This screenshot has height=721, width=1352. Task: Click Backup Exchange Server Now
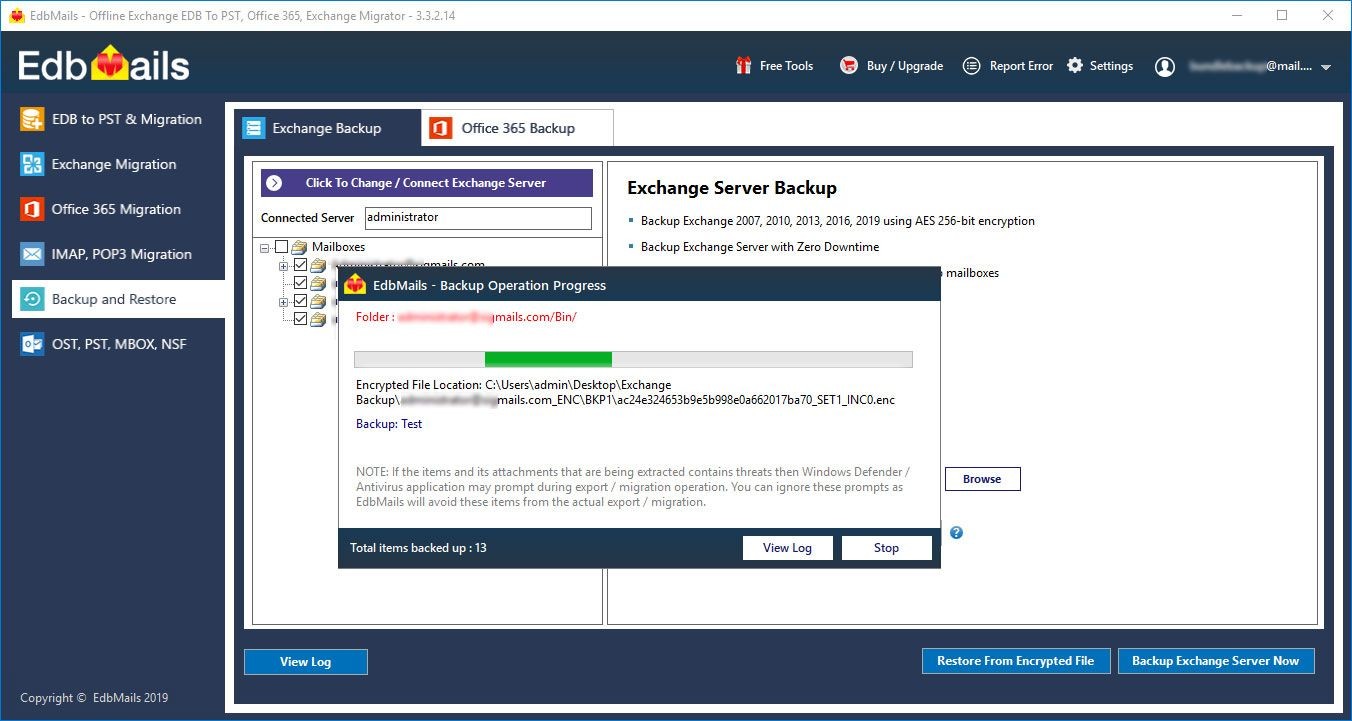(x=1215, y=661)
